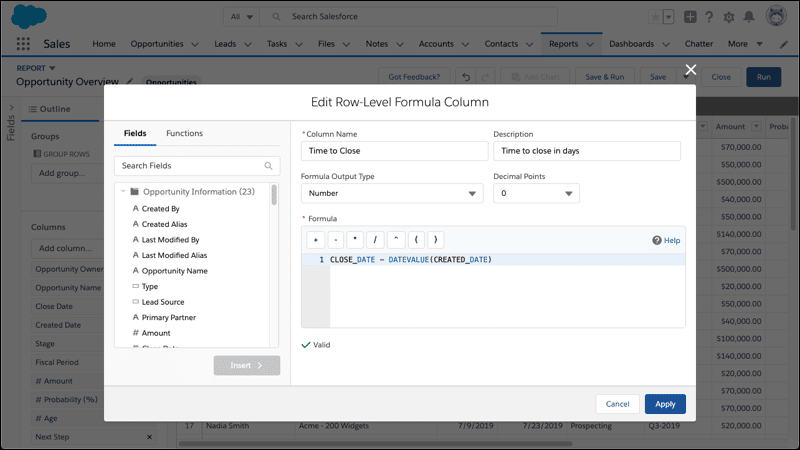Select the Fields tab

pos(135,133)
